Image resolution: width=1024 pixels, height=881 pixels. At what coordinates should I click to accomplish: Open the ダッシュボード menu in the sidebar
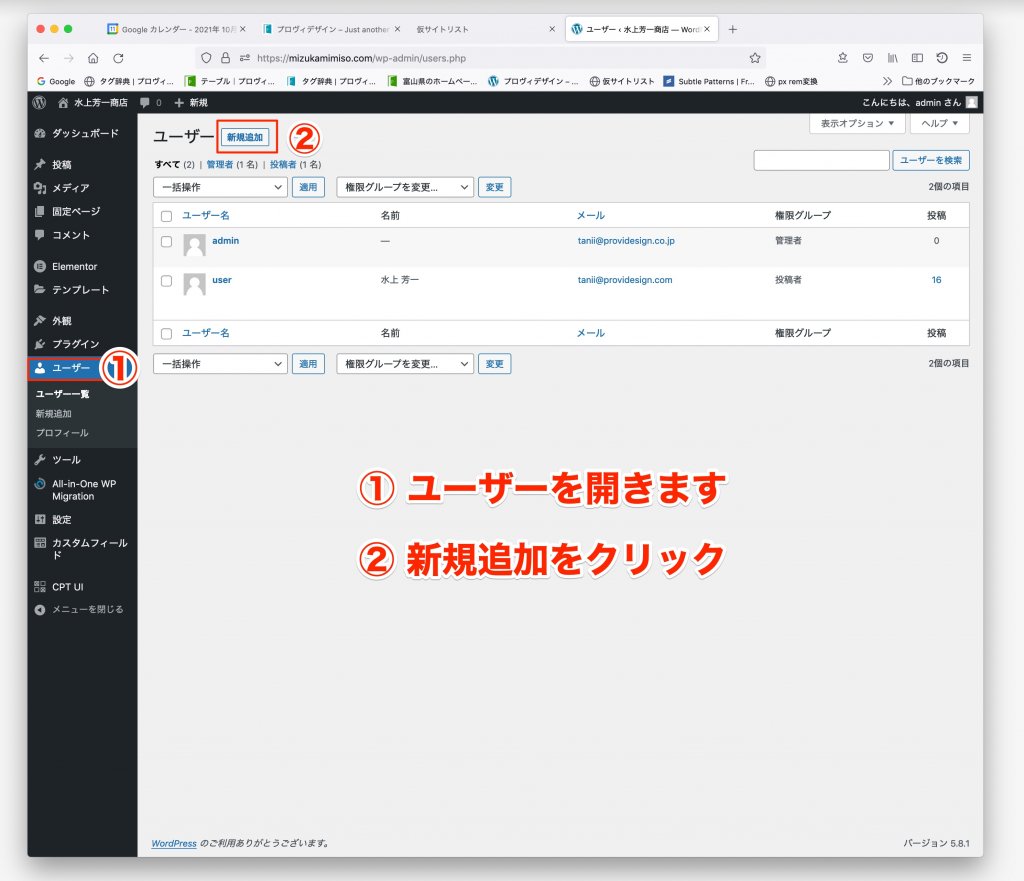pyautogui.click(x=84, y=133)
